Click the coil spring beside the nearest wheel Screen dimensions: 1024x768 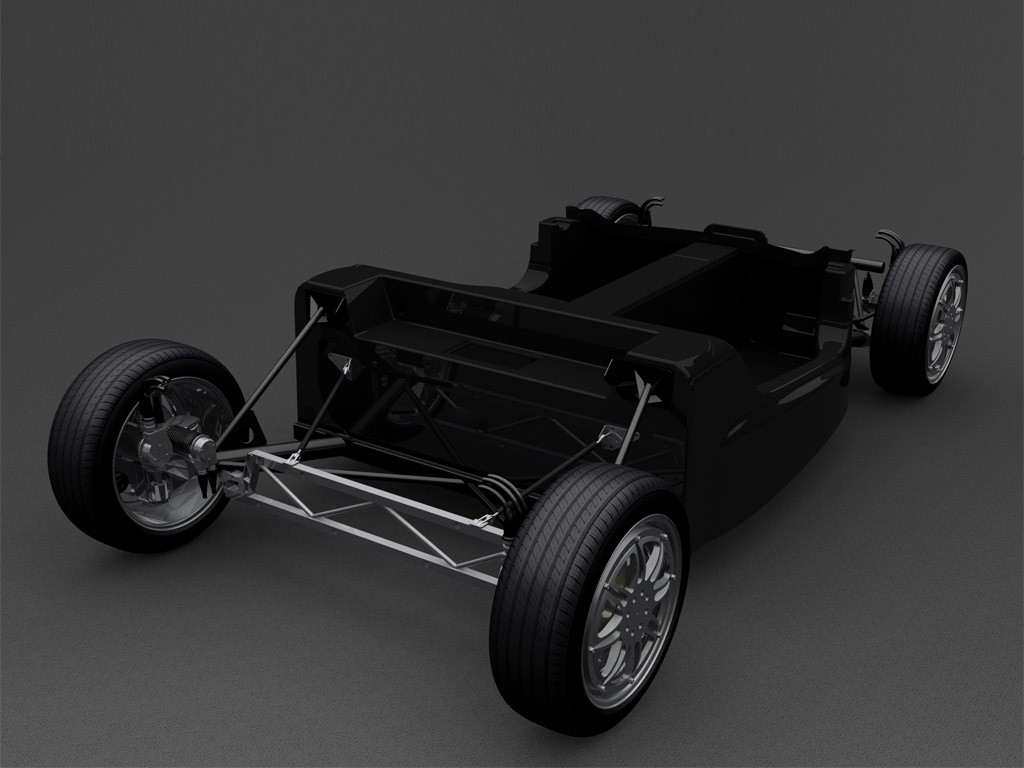click(506, 496)
